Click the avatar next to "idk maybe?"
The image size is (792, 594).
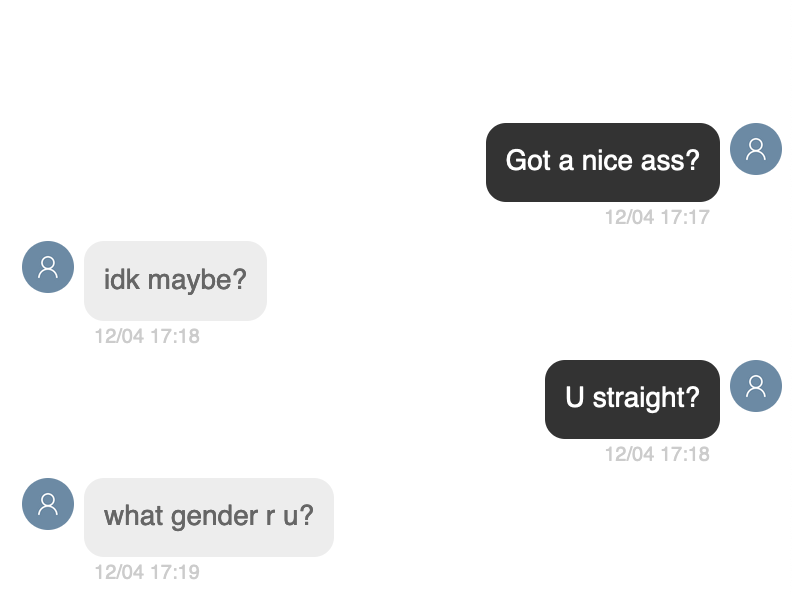tap(48, 267)
